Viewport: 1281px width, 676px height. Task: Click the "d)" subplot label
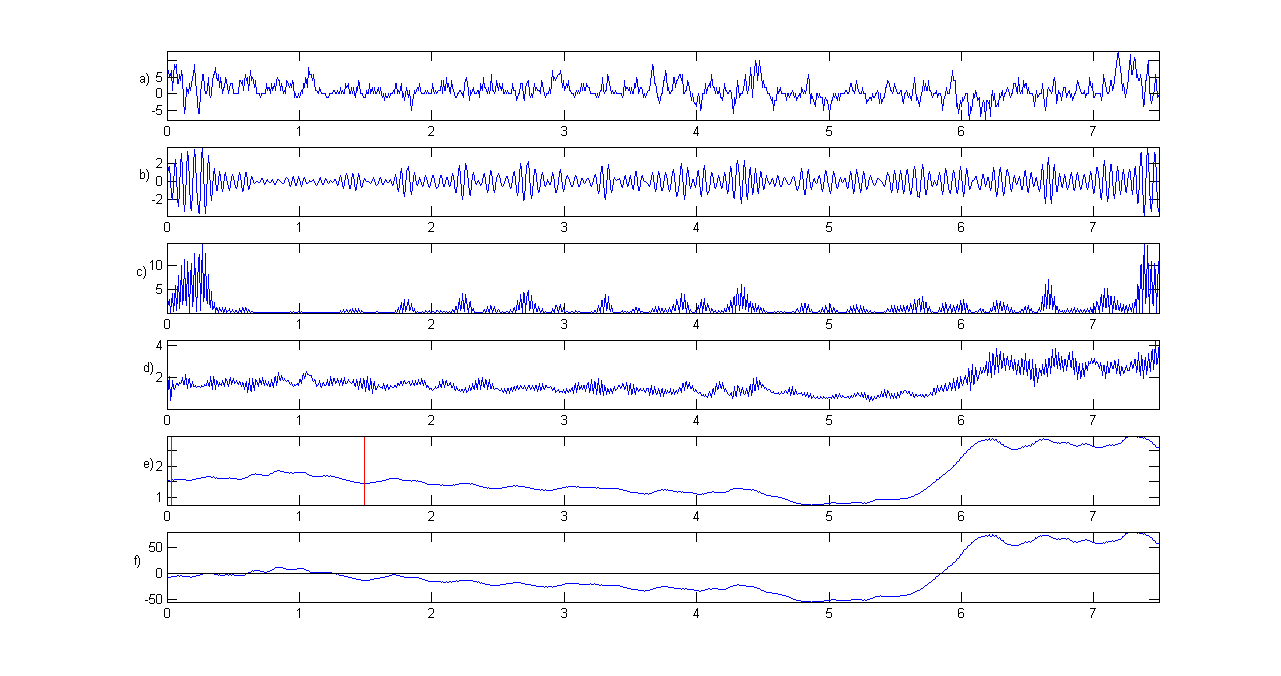(148, 368)
